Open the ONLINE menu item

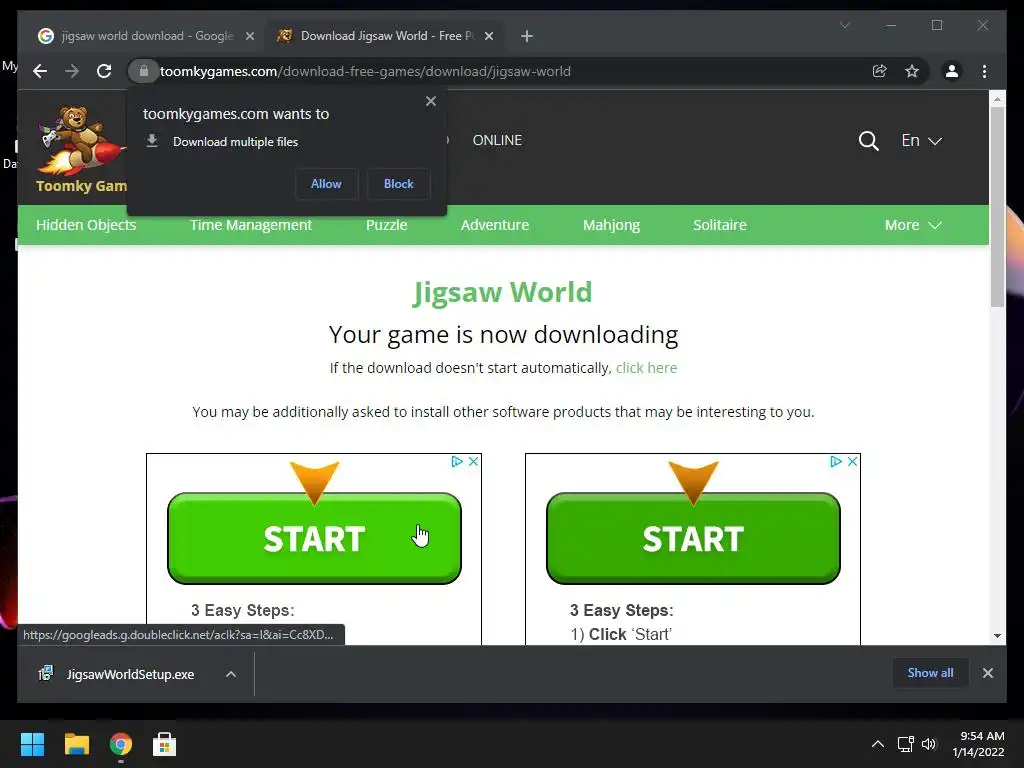click(497, 140)
